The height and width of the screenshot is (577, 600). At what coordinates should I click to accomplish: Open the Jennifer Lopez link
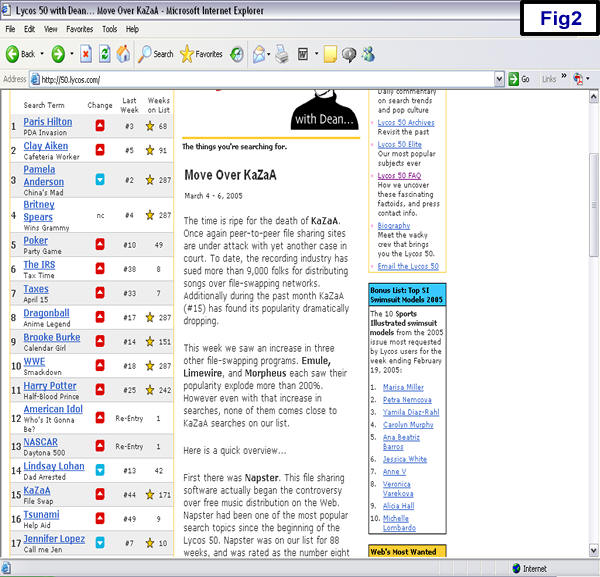(54, 539)
